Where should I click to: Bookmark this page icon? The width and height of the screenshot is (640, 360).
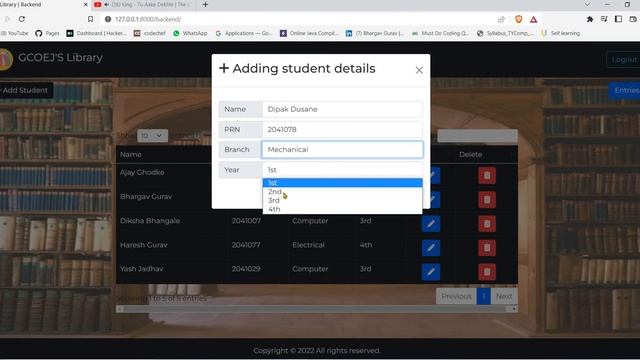[x=90, y=19]
